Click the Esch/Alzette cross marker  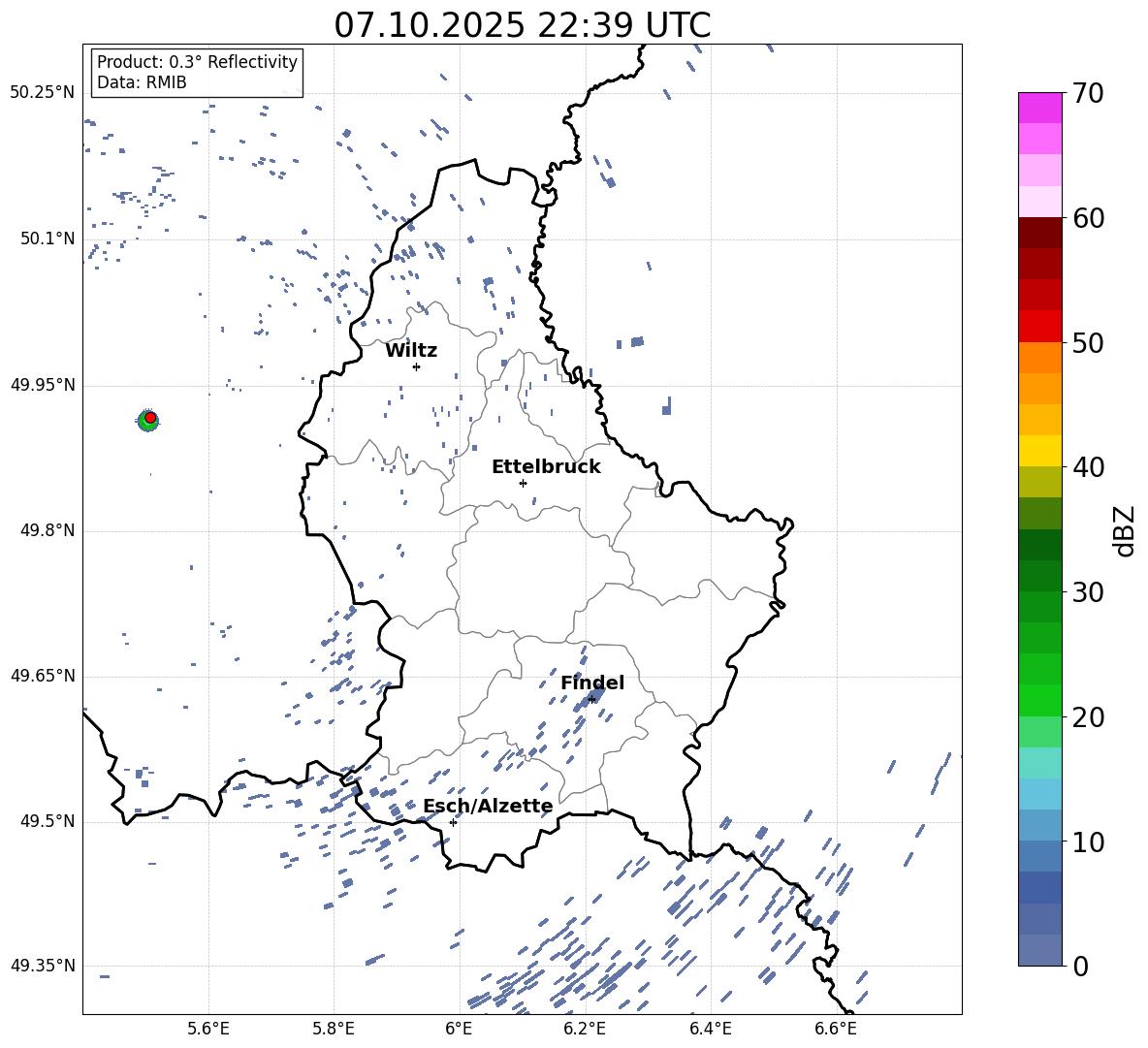(453, 822)
